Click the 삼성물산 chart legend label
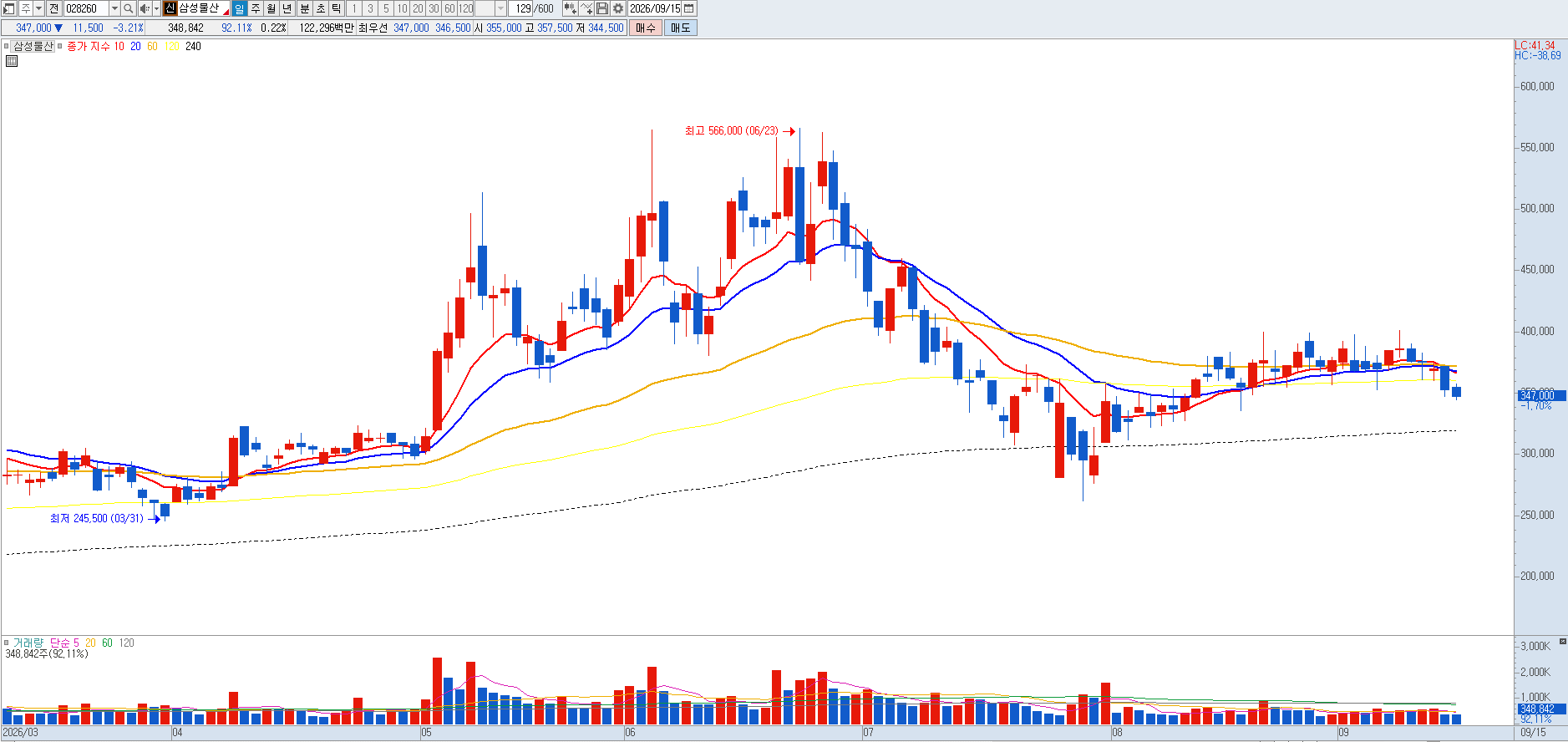The image size is (1568, 742). [33, 46]
